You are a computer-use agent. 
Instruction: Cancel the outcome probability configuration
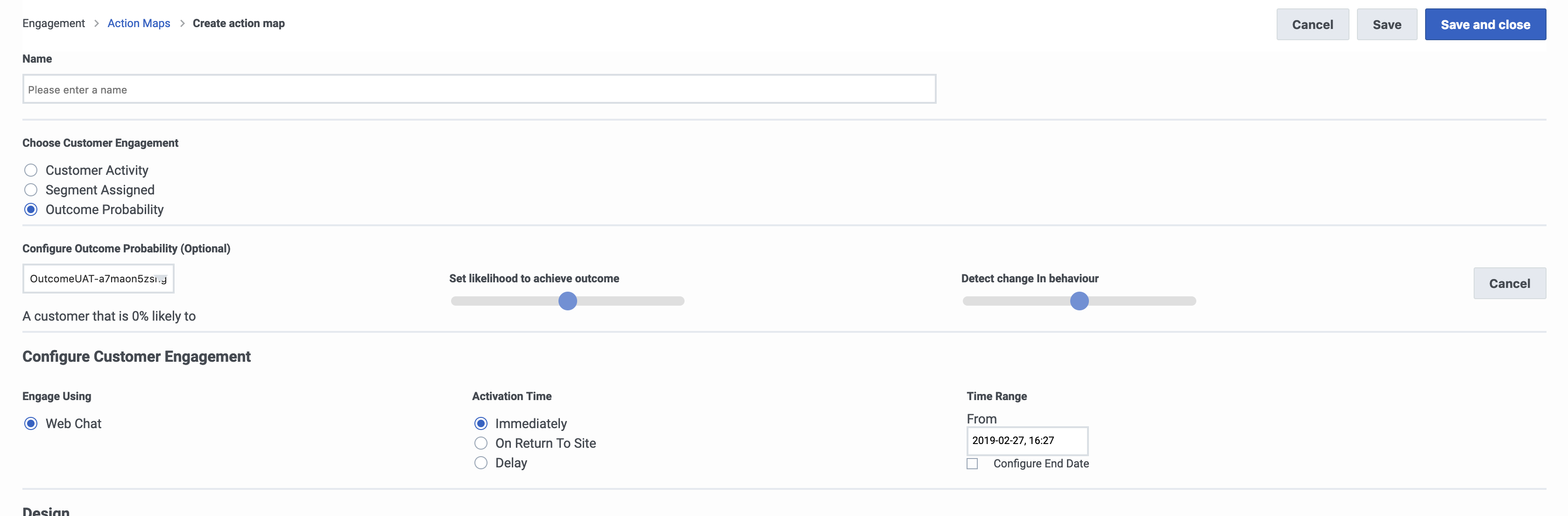coord(1509,283)
